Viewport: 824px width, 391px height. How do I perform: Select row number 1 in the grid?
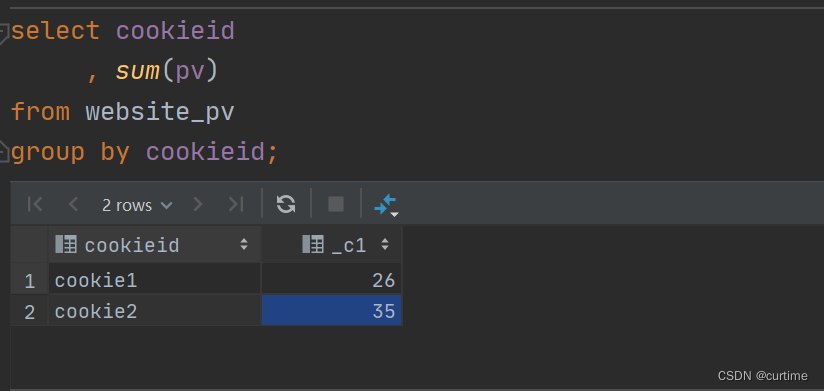(x=29, y=280)
